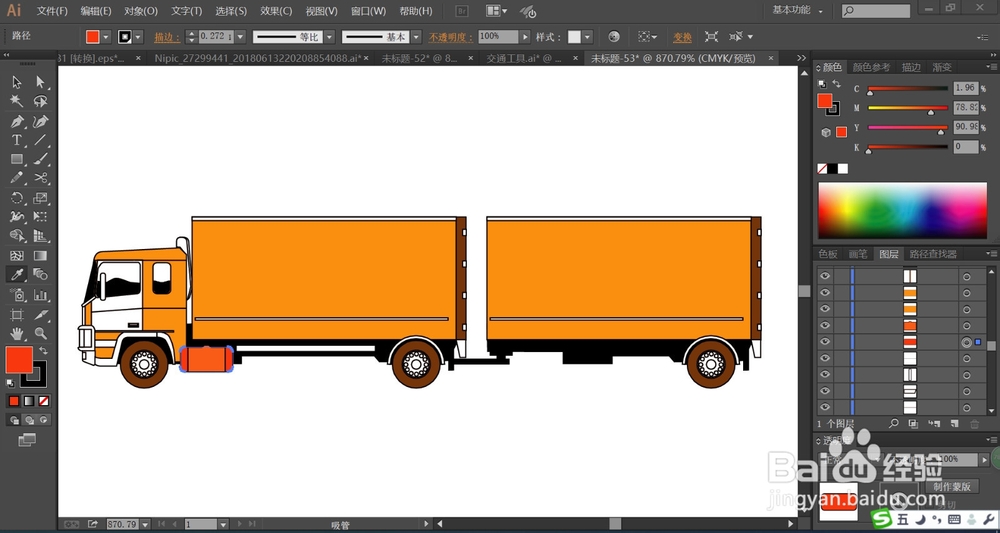Image resolution: width=1000 pixels, height=533 pixels.
Task: Click the target circle of the selected sublayer
Action: coord(966,342)
